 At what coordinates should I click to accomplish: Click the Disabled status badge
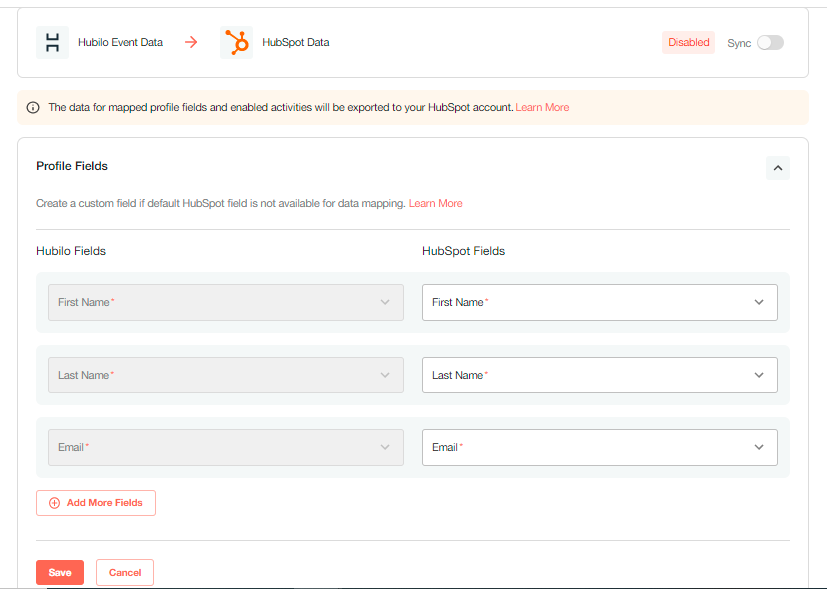(x=688, y=43)
